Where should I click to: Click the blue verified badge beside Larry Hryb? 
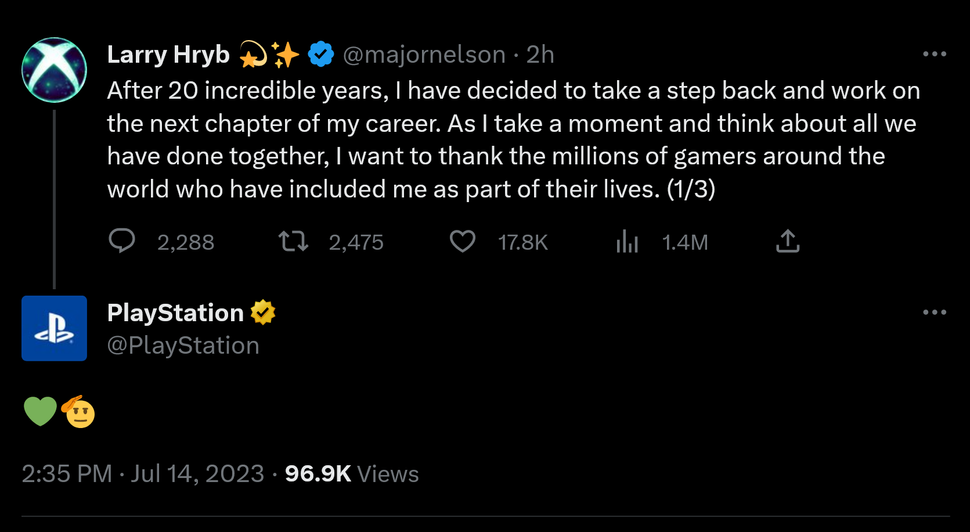coord(321,54)
